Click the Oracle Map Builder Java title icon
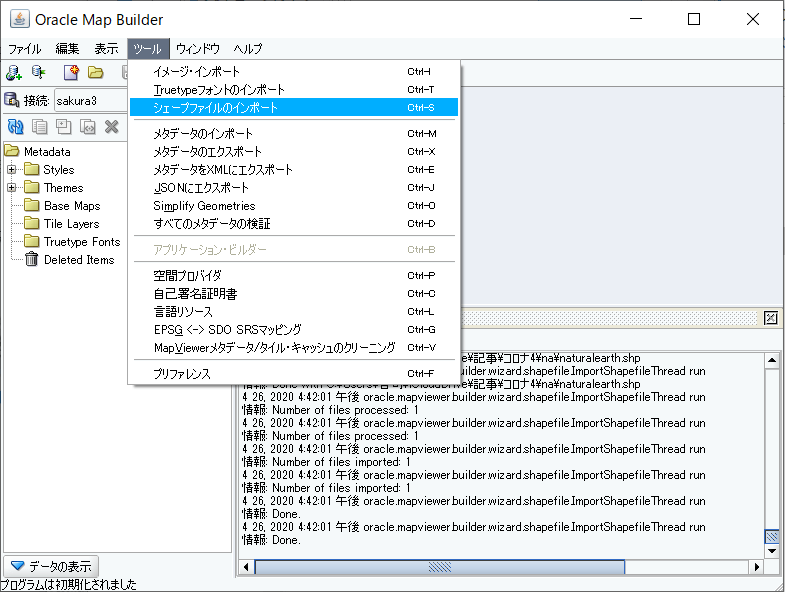 click(x=20, y=19)
